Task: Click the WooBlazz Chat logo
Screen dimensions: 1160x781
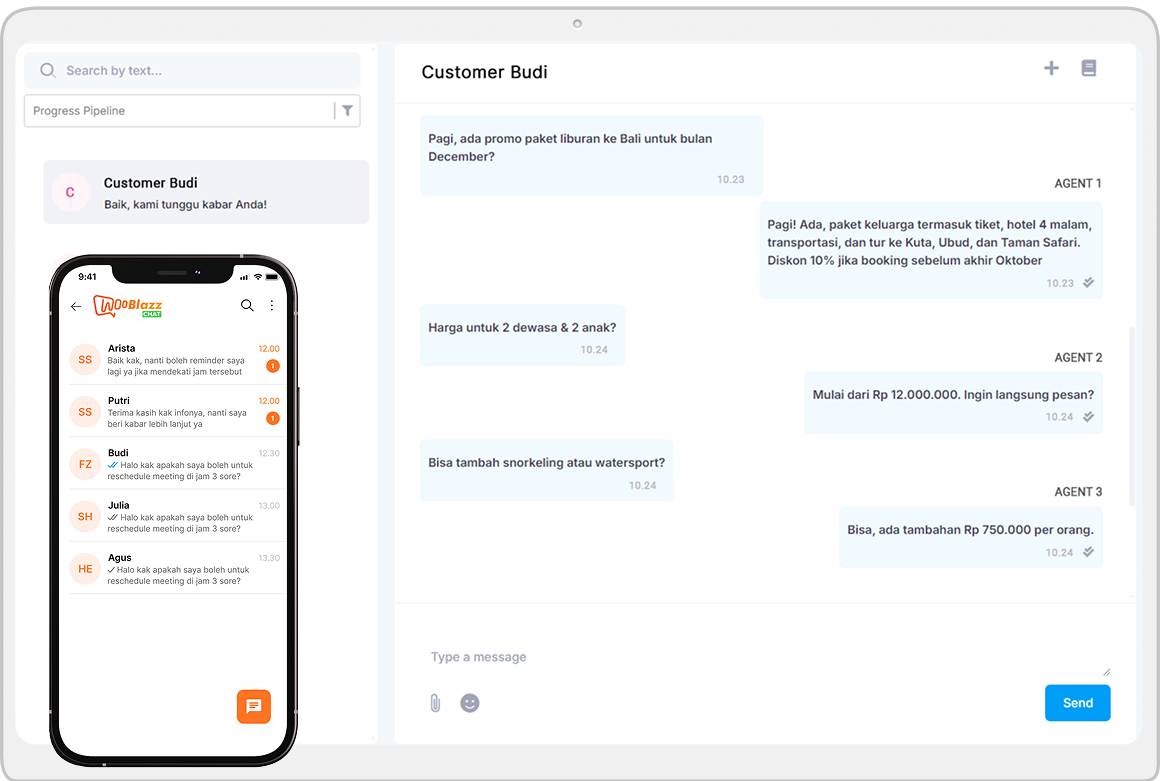Action: [128, 306]
